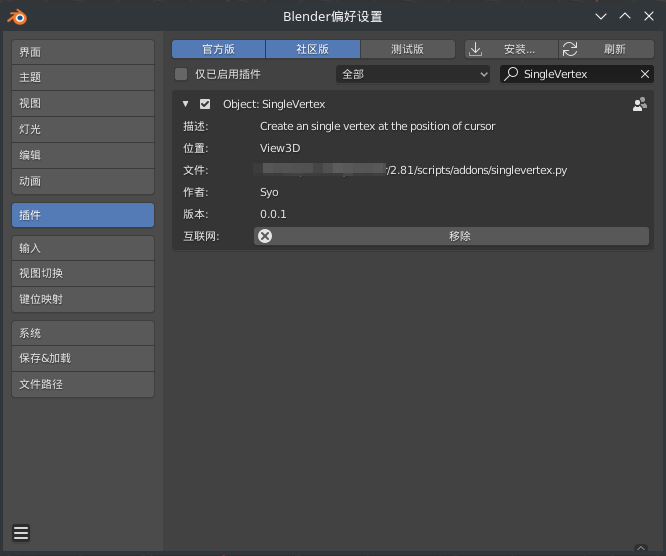Close the Blender偏好设置 window

pos(649,16)
